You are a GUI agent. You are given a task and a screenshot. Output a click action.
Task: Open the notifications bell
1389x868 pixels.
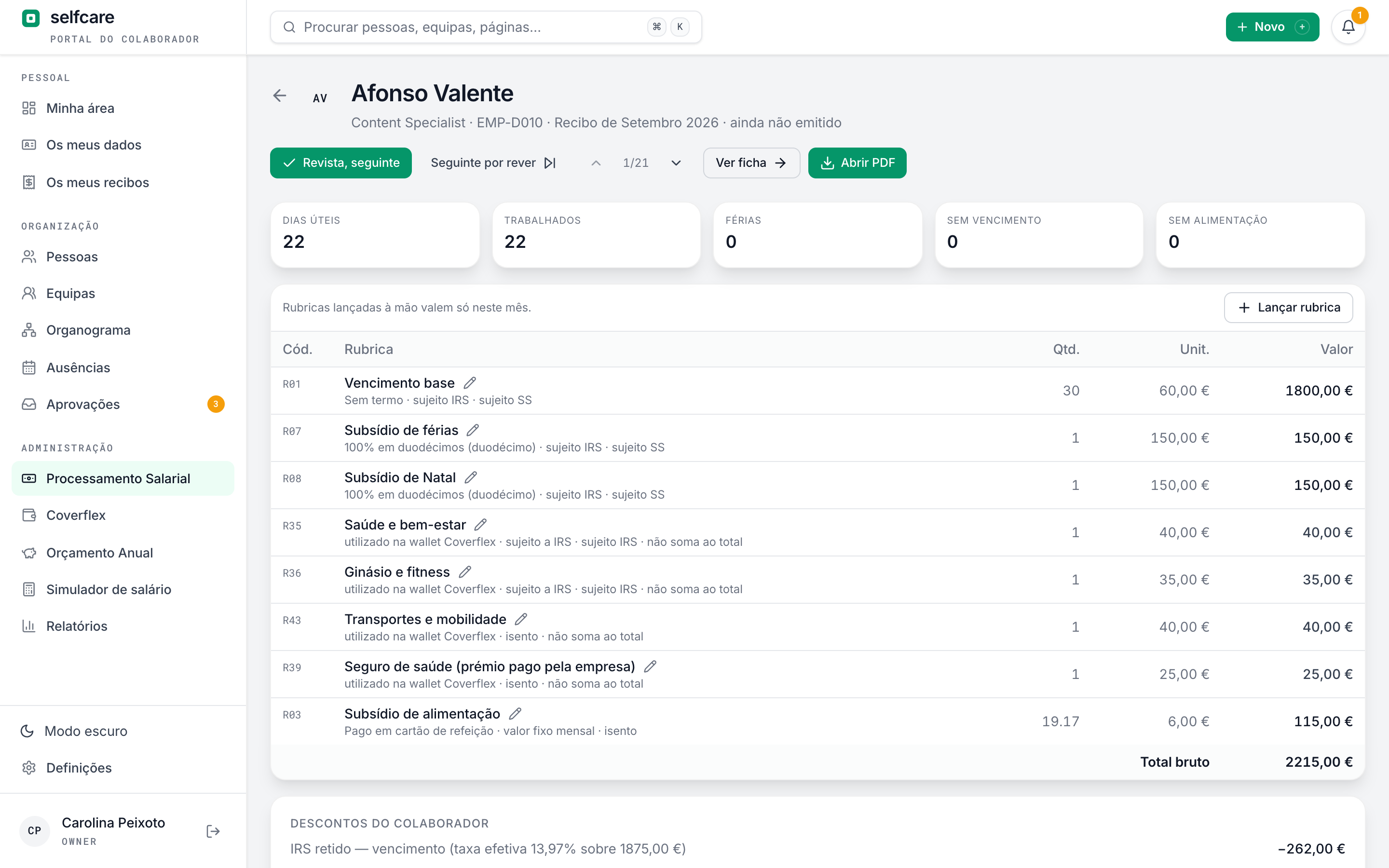point(1348,27)
